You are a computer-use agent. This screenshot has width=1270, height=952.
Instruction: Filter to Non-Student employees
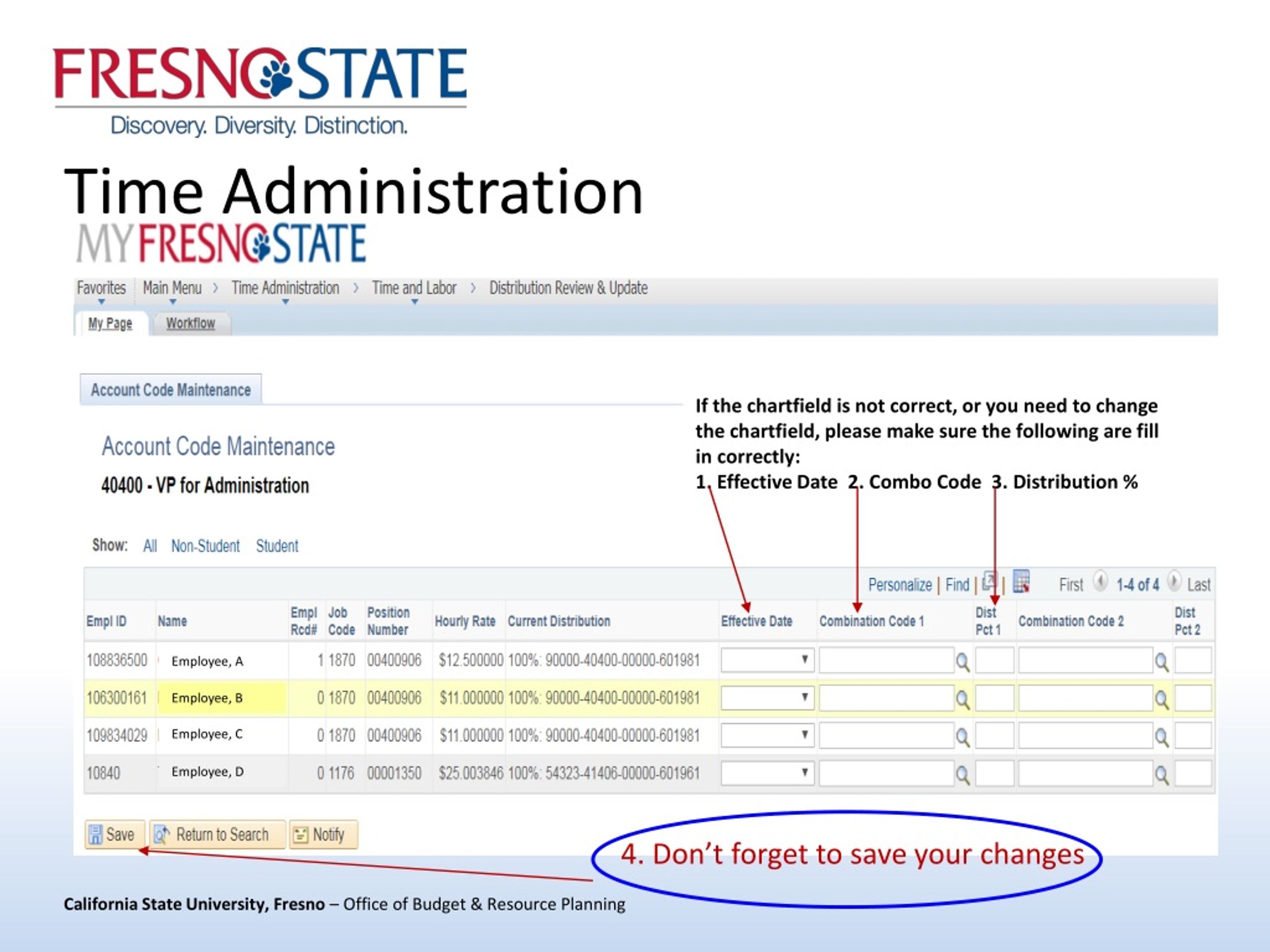click(x=205, y=546)
